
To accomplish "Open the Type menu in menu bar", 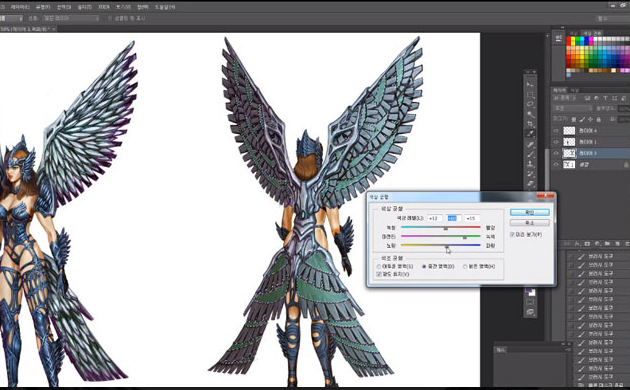I will click(43, 7).
